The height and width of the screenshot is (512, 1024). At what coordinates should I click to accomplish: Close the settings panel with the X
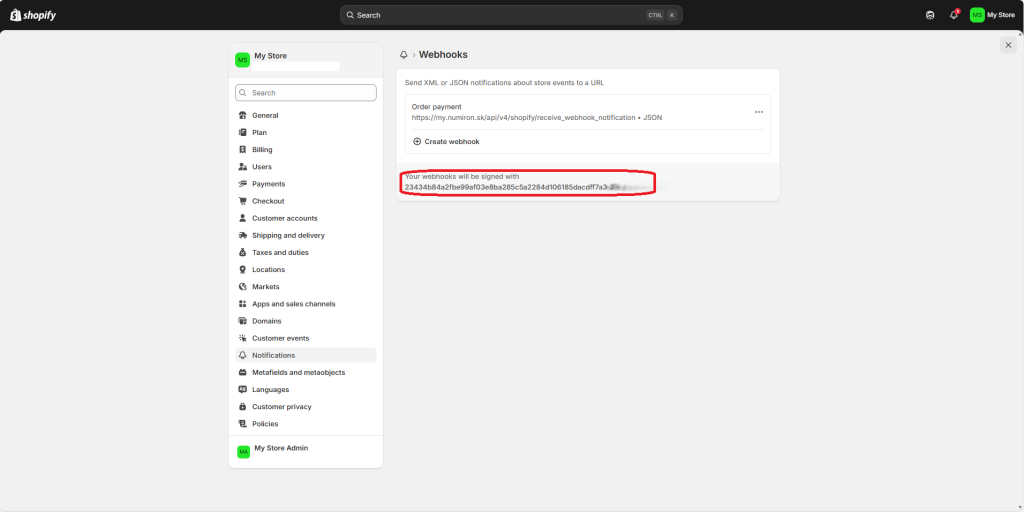coord(1008,45)
